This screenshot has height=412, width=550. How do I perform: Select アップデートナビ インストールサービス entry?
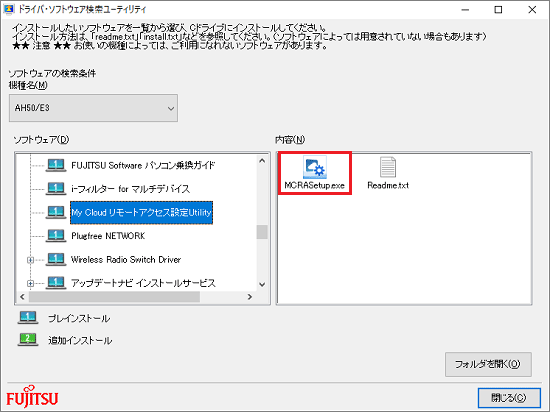tap(143, 283)
